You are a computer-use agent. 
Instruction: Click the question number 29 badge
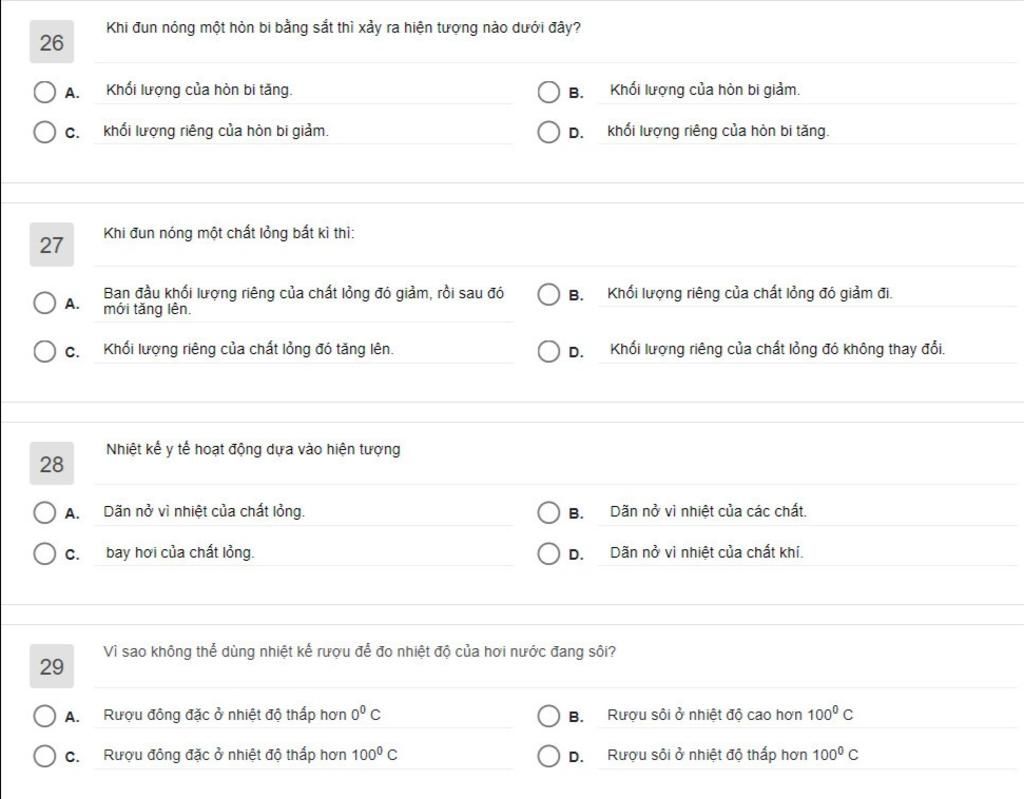[x=52, y=666]
